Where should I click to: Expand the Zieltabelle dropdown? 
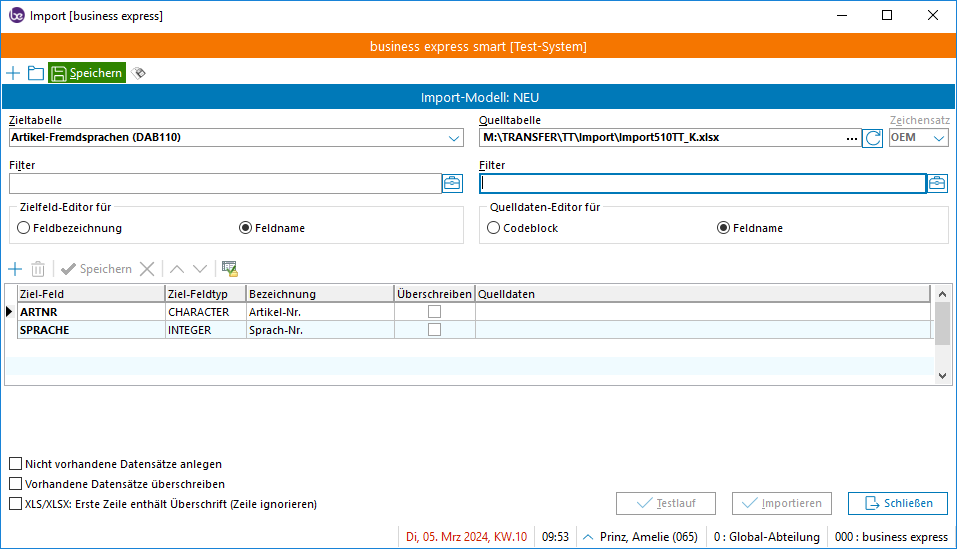(454, 138)
